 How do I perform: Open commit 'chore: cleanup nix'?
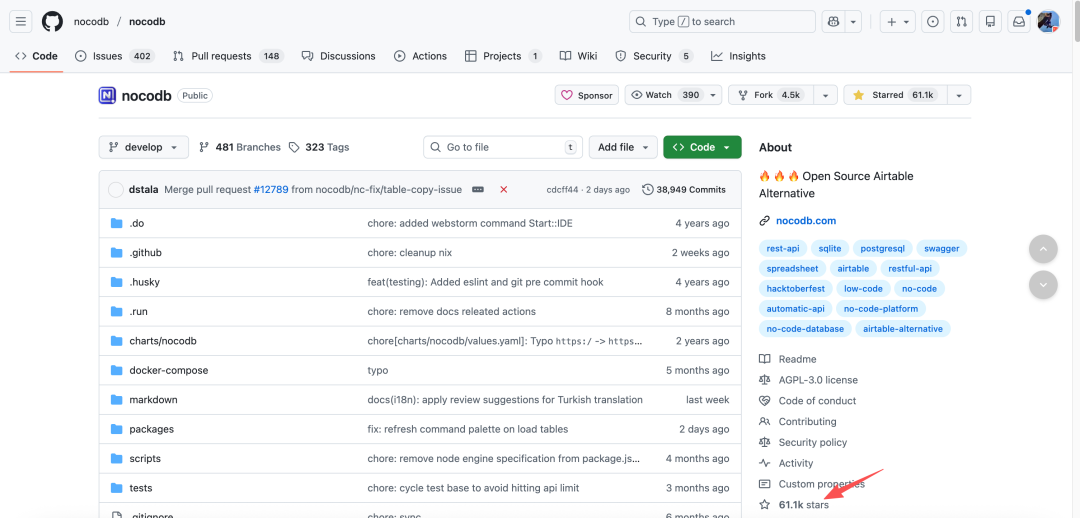(410, 253)
